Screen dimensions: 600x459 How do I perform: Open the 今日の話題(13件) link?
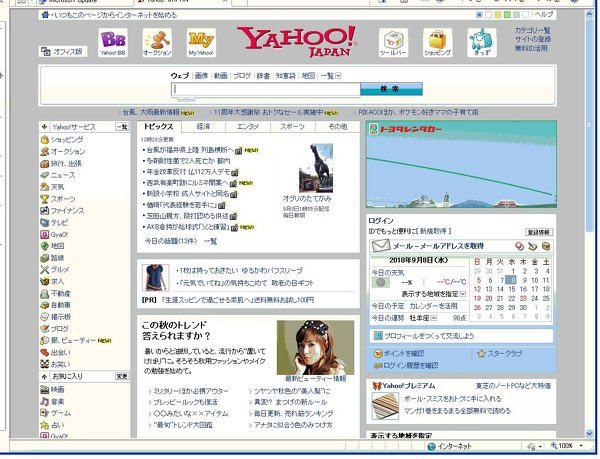[x=171, y=241]
